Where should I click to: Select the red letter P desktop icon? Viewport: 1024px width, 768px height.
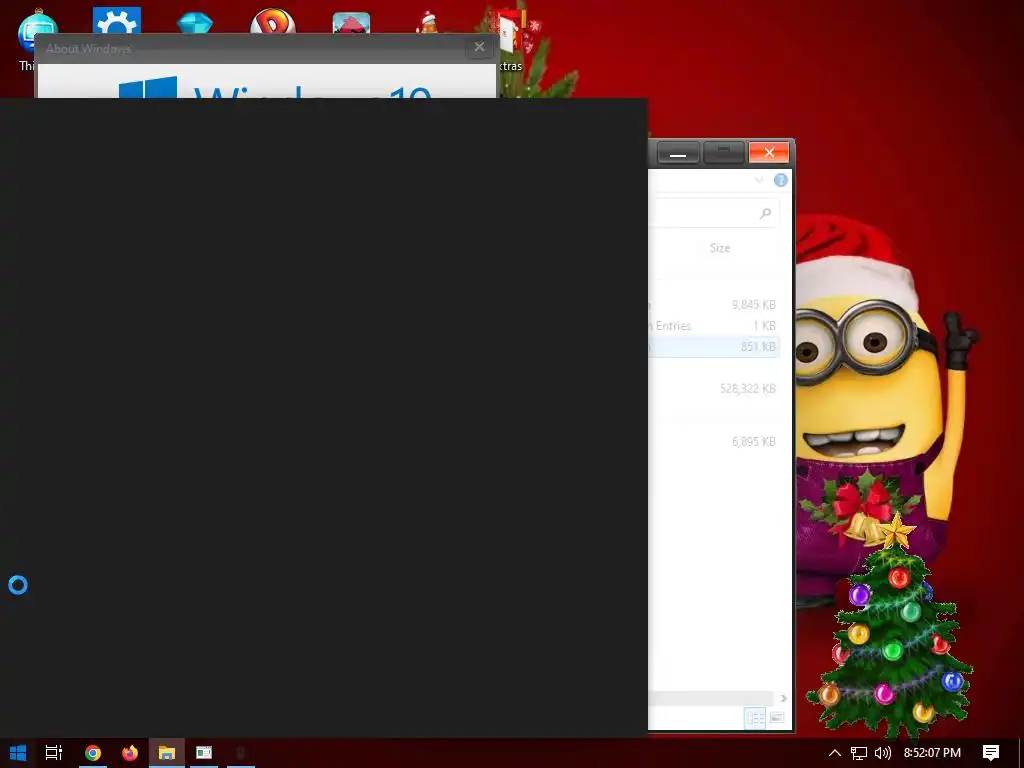273,21
